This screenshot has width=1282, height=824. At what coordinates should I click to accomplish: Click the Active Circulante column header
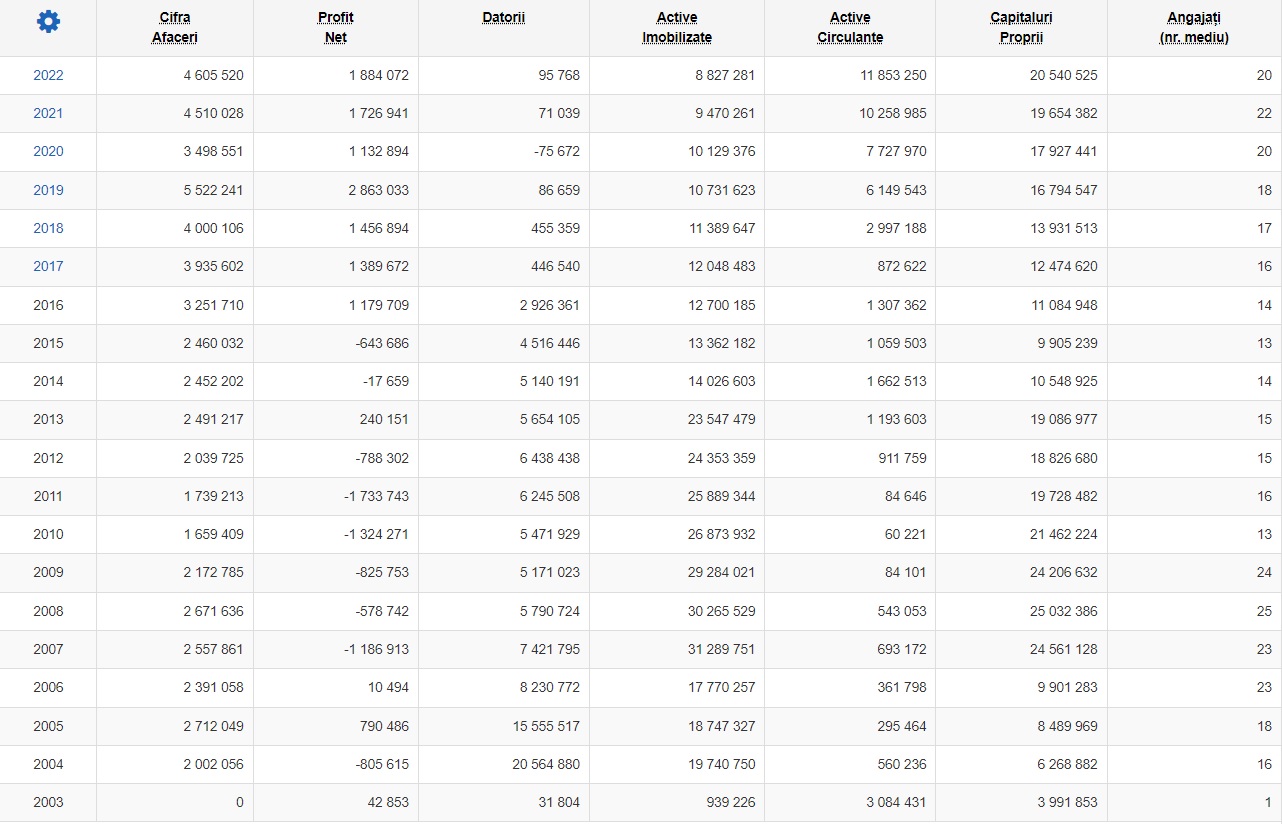[x=850, y=28]
